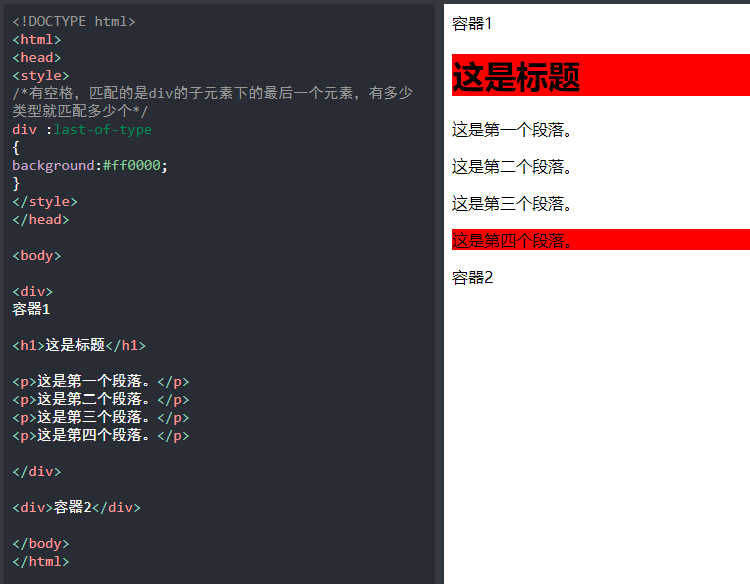This screenshot has width=750, height=584.
Task: Click the <!DOCTYPE html> line
Action: (74, 22)
